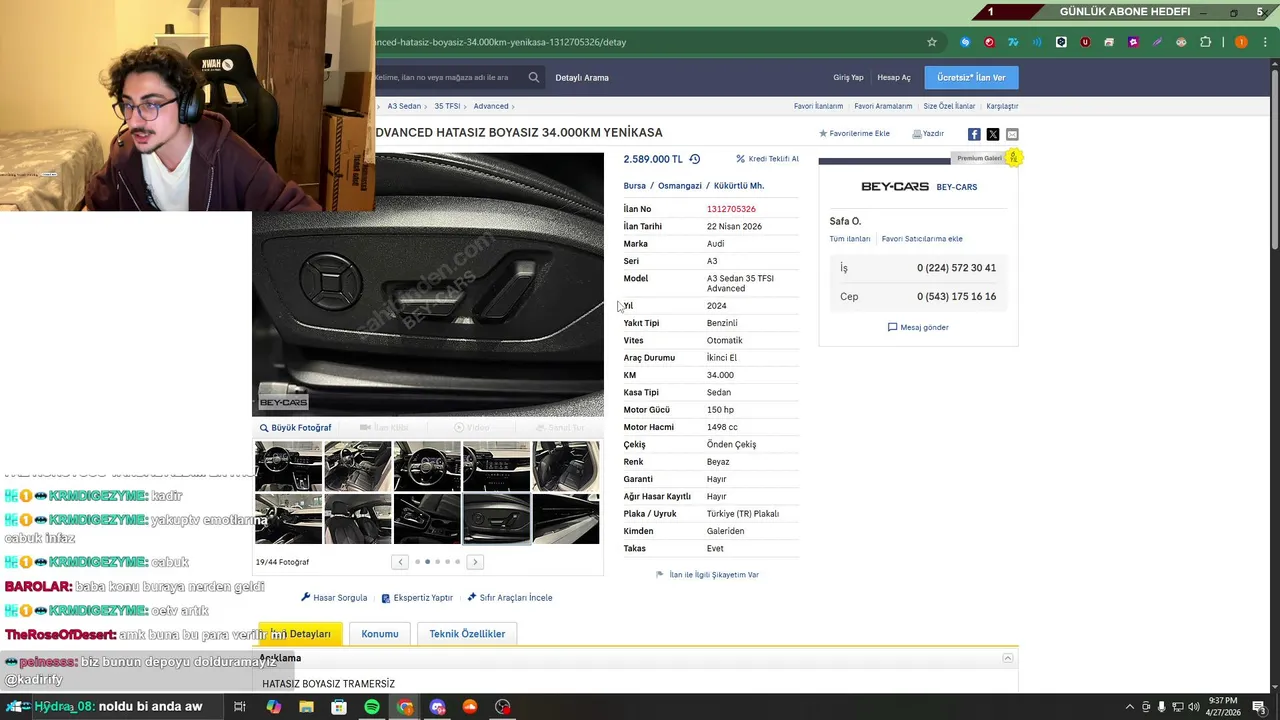Screen dimensions: 1280x720
Task: Open OBS Studio from the taskbar
Action: click(x=503, y=707)
